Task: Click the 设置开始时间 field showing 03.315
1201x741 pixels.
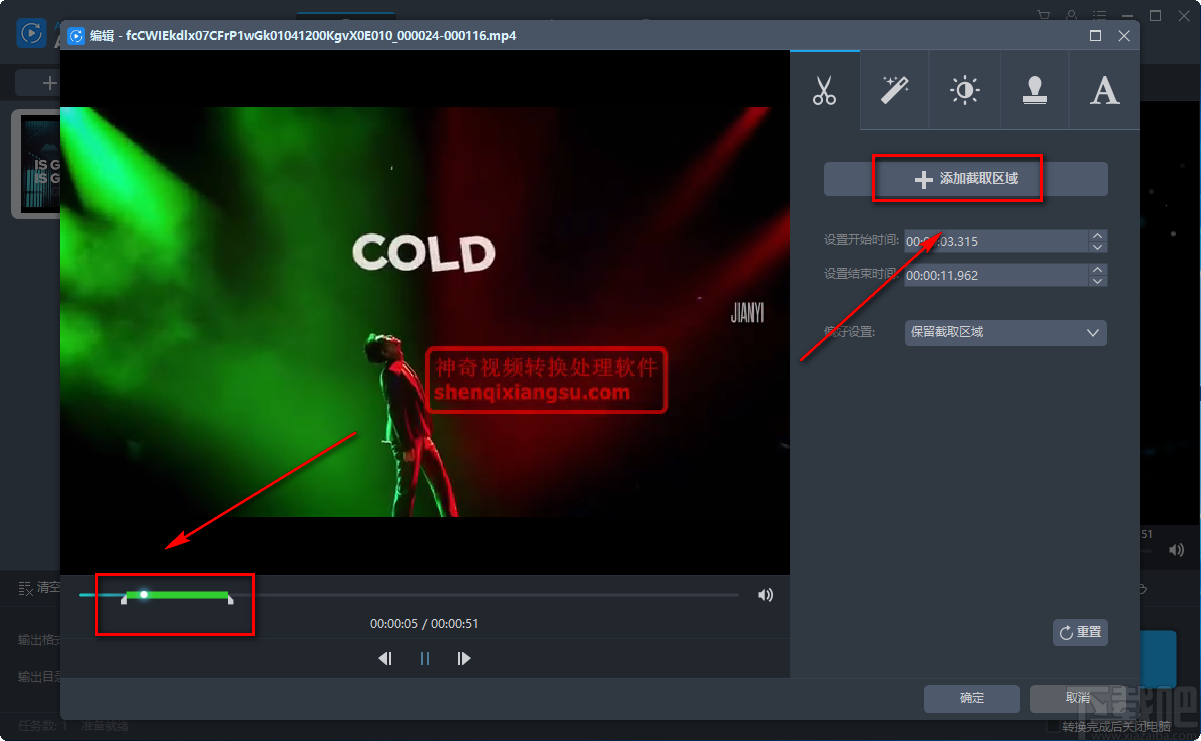Action: pos(996,241)
